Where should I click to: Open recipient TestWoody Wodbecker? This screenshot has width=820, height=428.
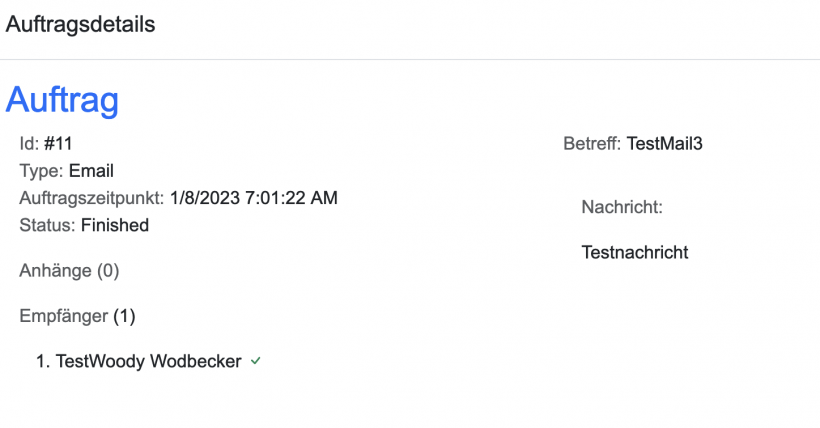(148, 361)
